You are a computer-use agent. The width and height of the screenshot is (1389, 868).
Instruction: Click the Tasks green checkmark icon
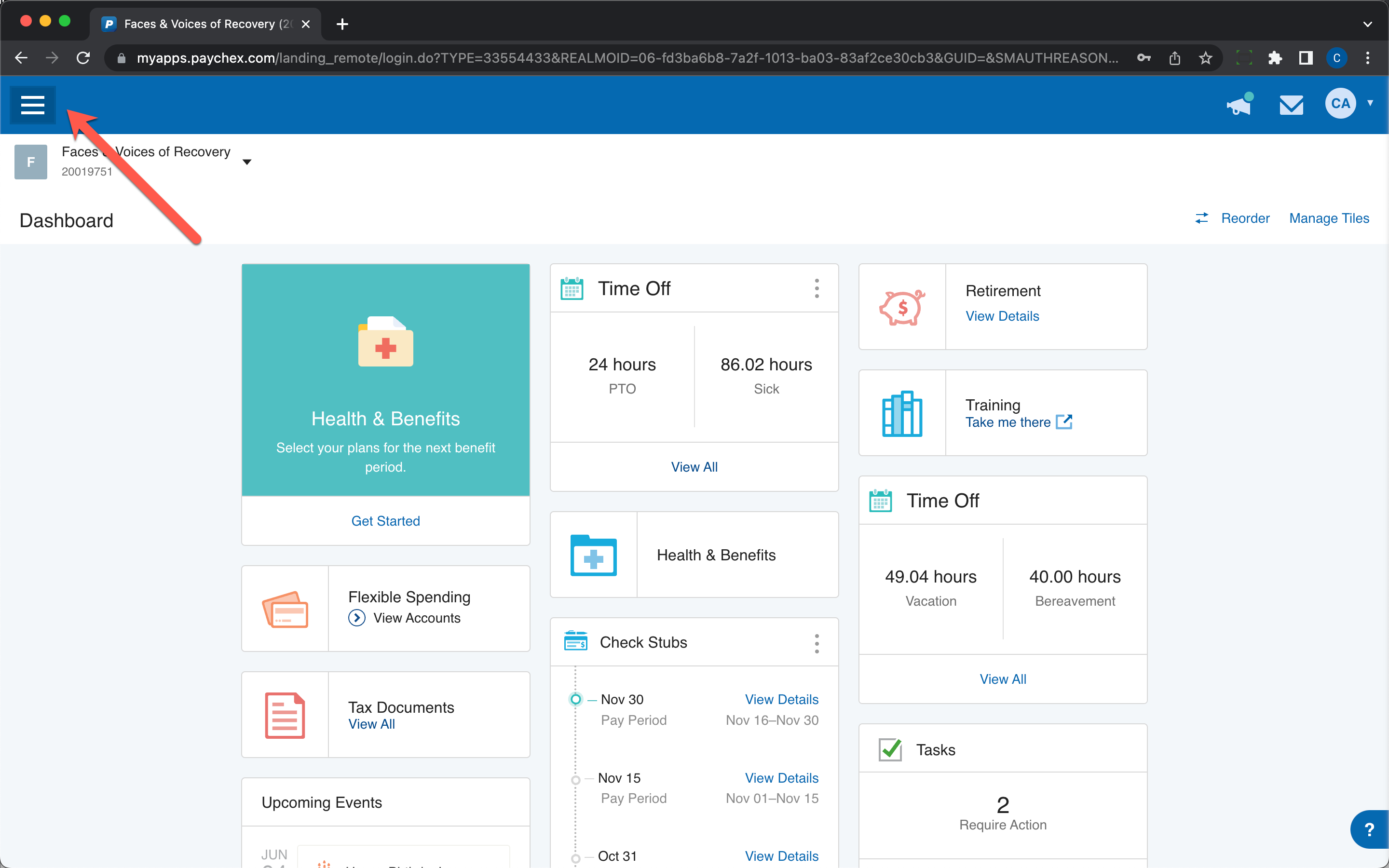tap(890, 750)
